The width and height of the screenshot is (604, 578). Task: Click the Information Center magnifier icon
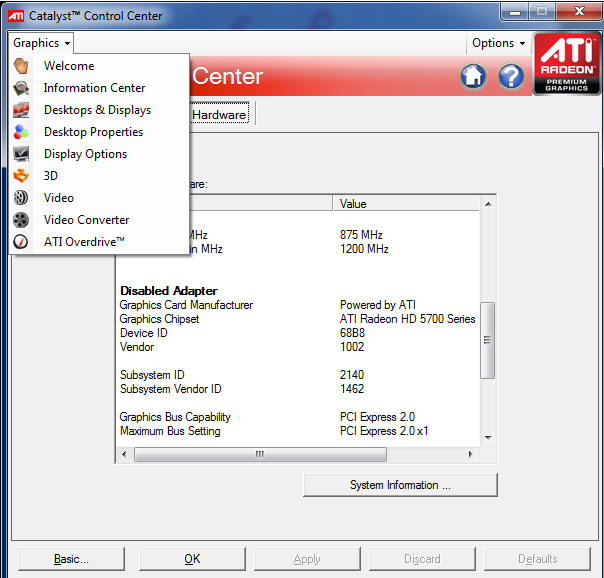pos(21,88)
